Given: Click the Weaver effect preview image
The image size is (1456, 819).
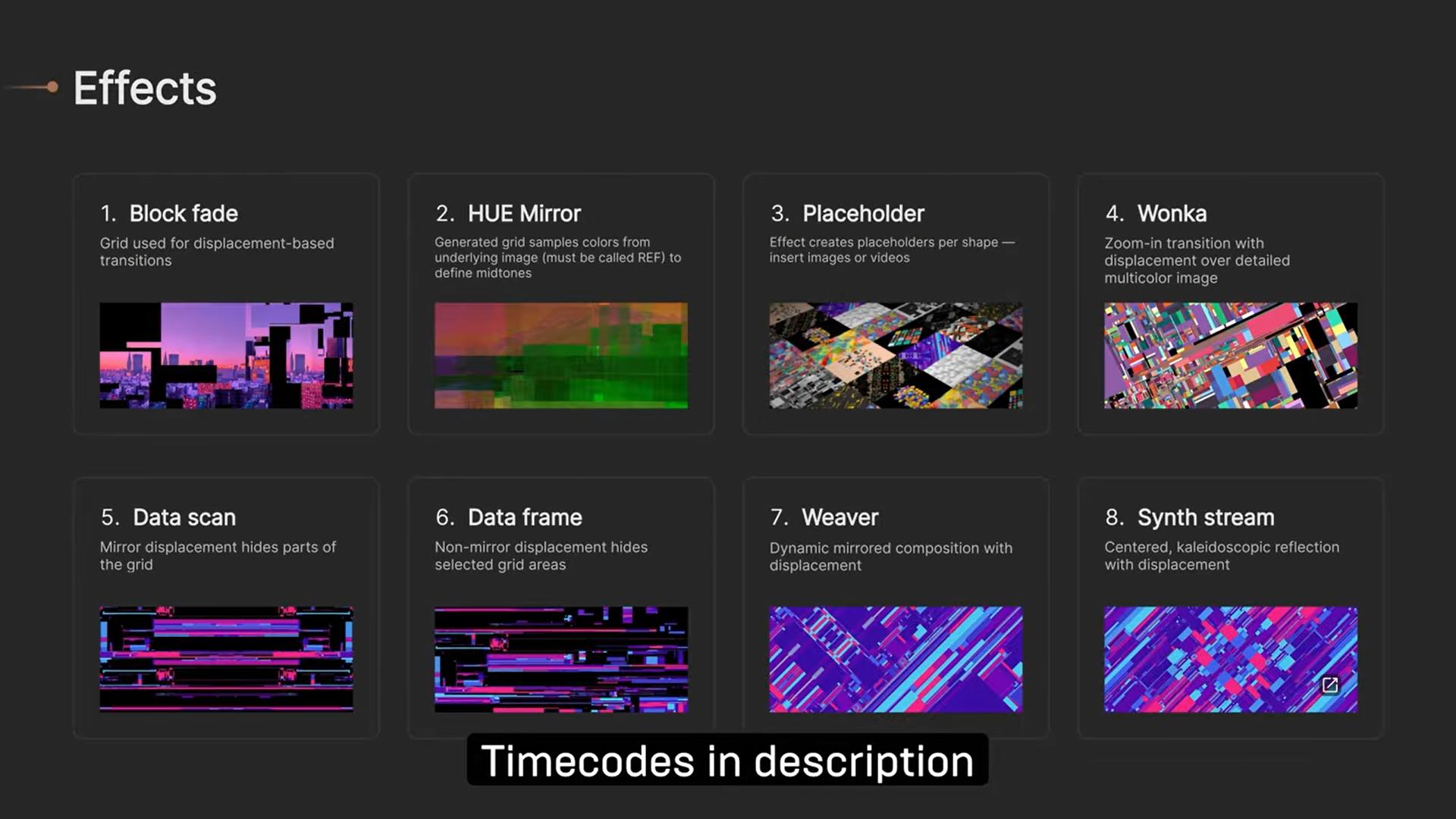Looking at the screenshot, I should click(896, 659).
